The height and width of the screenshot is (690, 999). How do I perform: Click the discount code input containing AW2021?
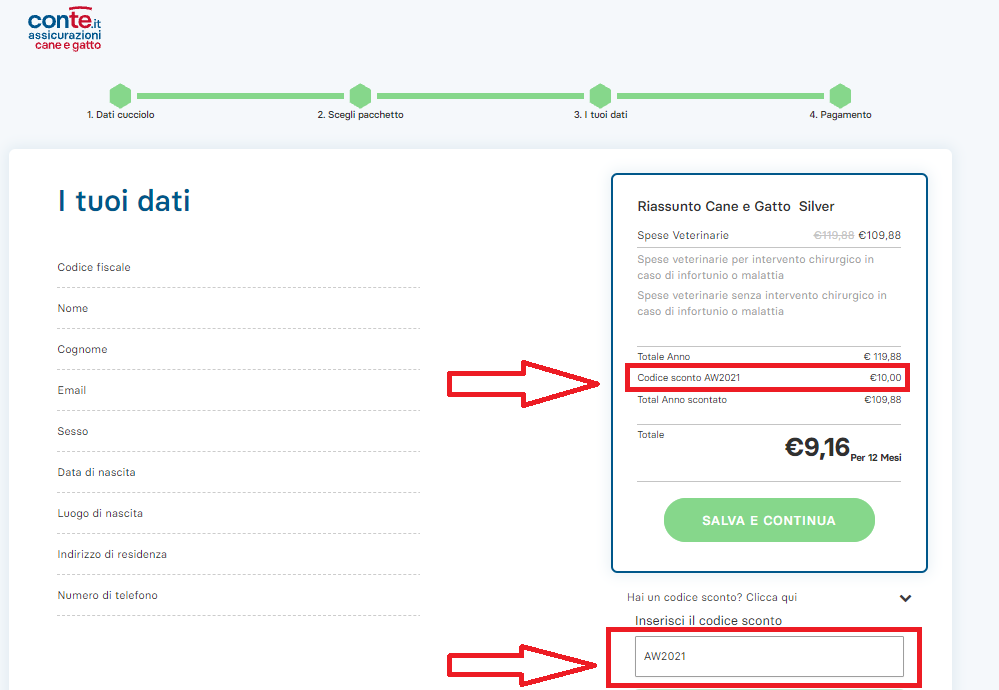click(x=769, y=656)
